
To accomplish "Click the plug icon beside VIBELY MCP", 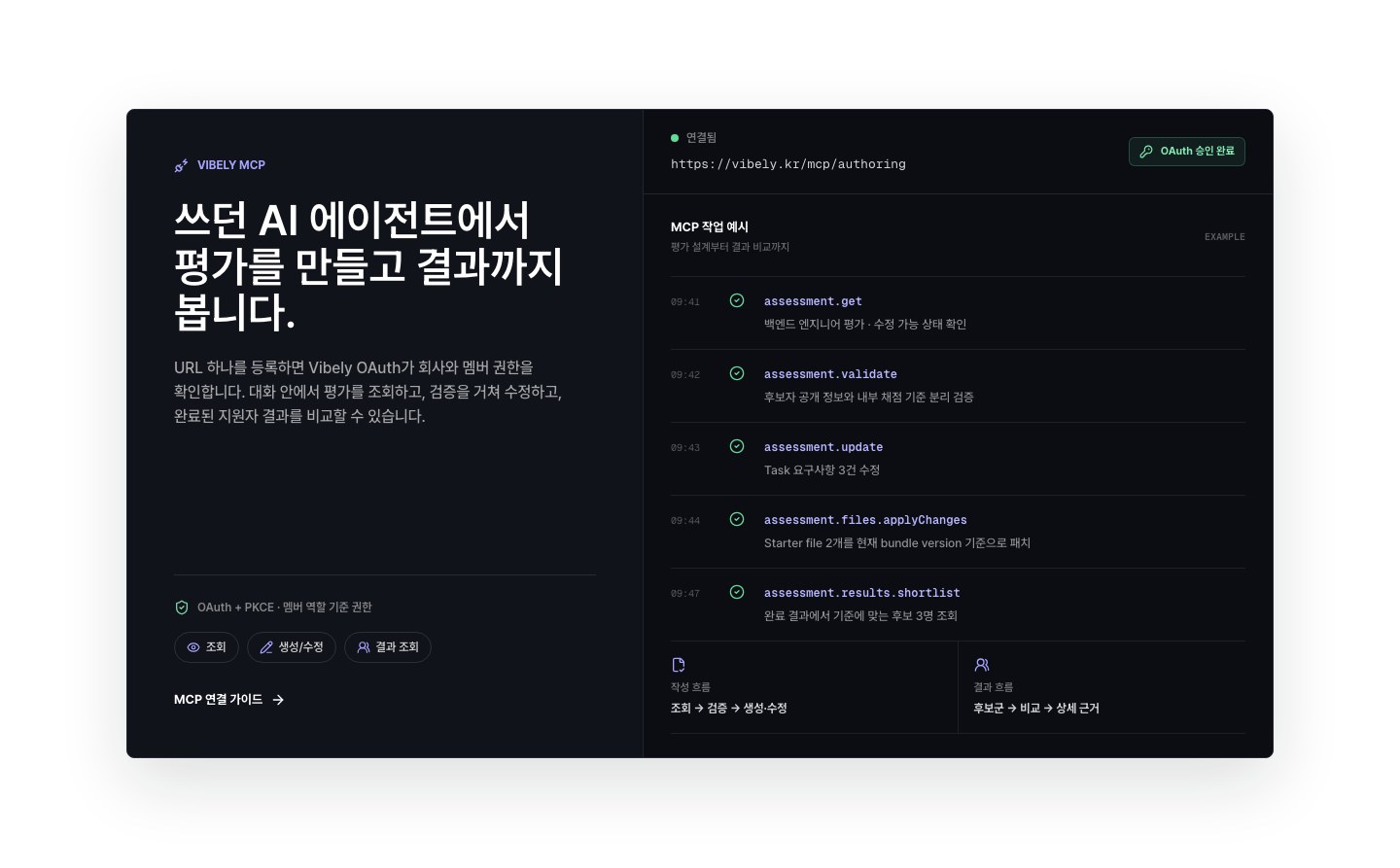I will pyautogui.click(x=181, y=165).
